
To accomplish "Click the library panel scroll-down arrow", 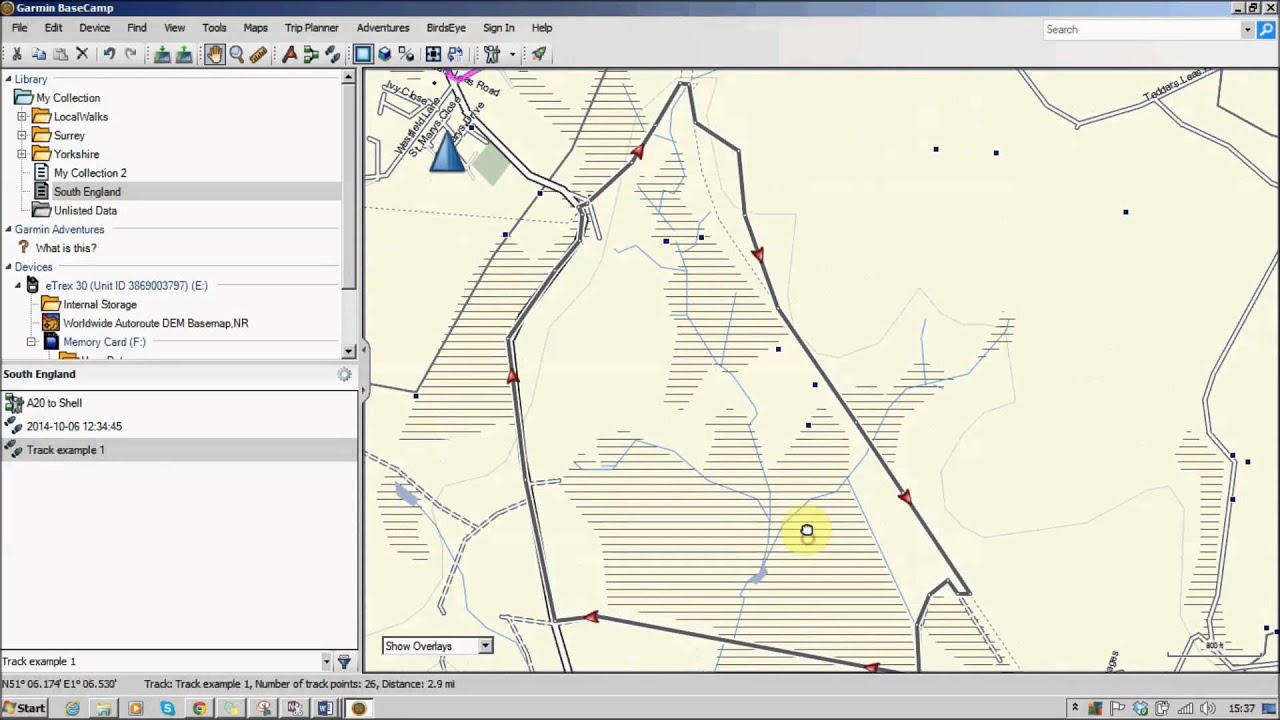I will point(348,351).
